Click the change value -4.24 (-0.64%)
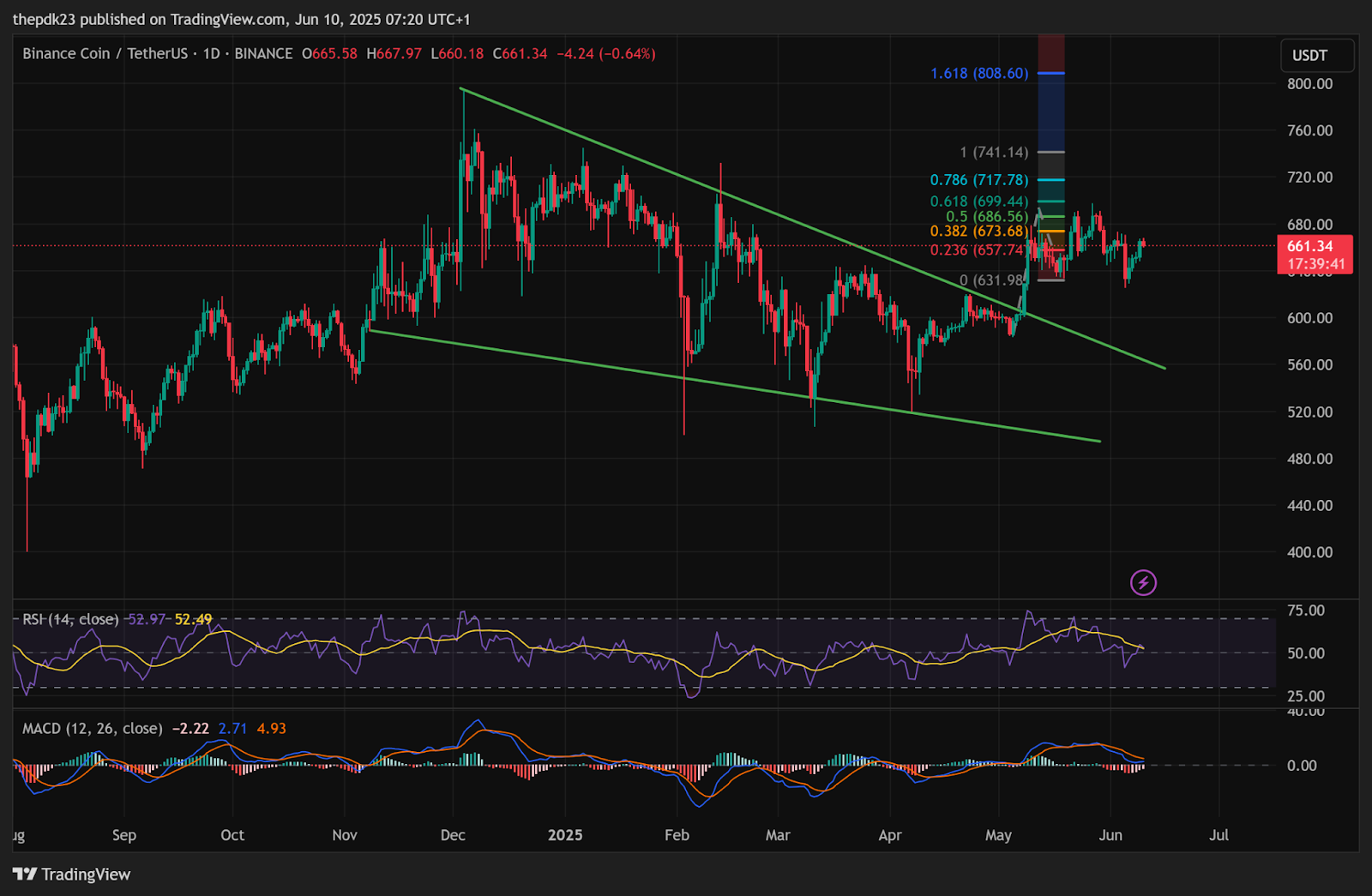Screen dimensions: 1372x896 coord(606,53)
